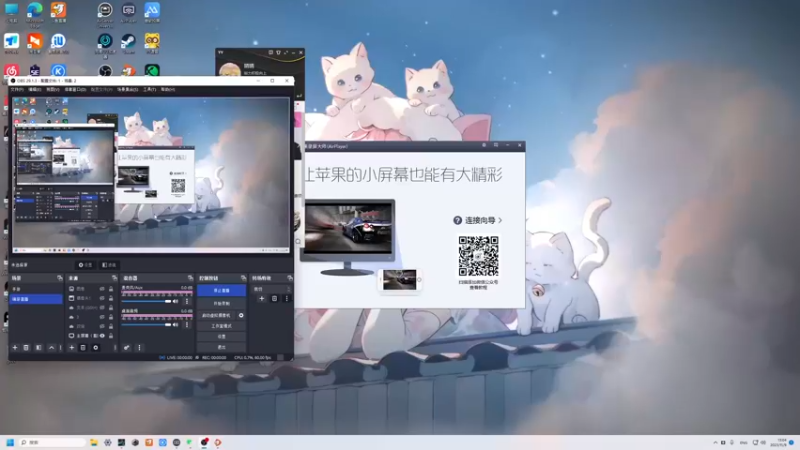Open the Steam desktop shortcut

tap(129, 41)
